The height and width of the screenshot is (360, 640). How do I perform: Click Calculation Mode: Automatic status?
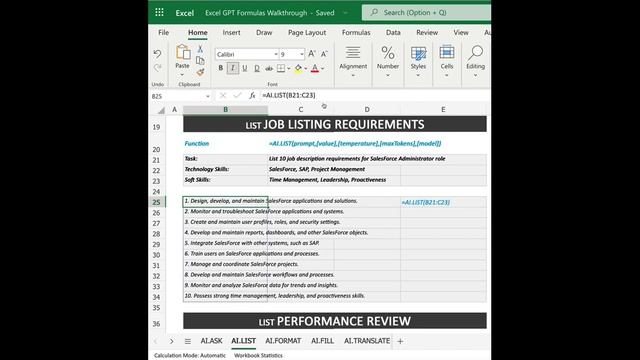pyautogui.click(x=190, y=356)
